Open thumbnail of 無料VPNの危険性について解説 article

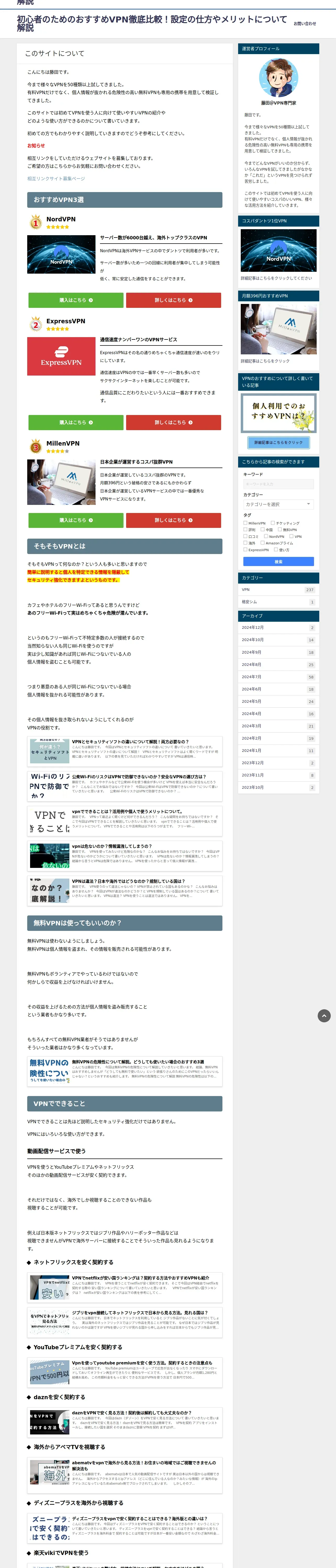click(x=49, y=1071)
